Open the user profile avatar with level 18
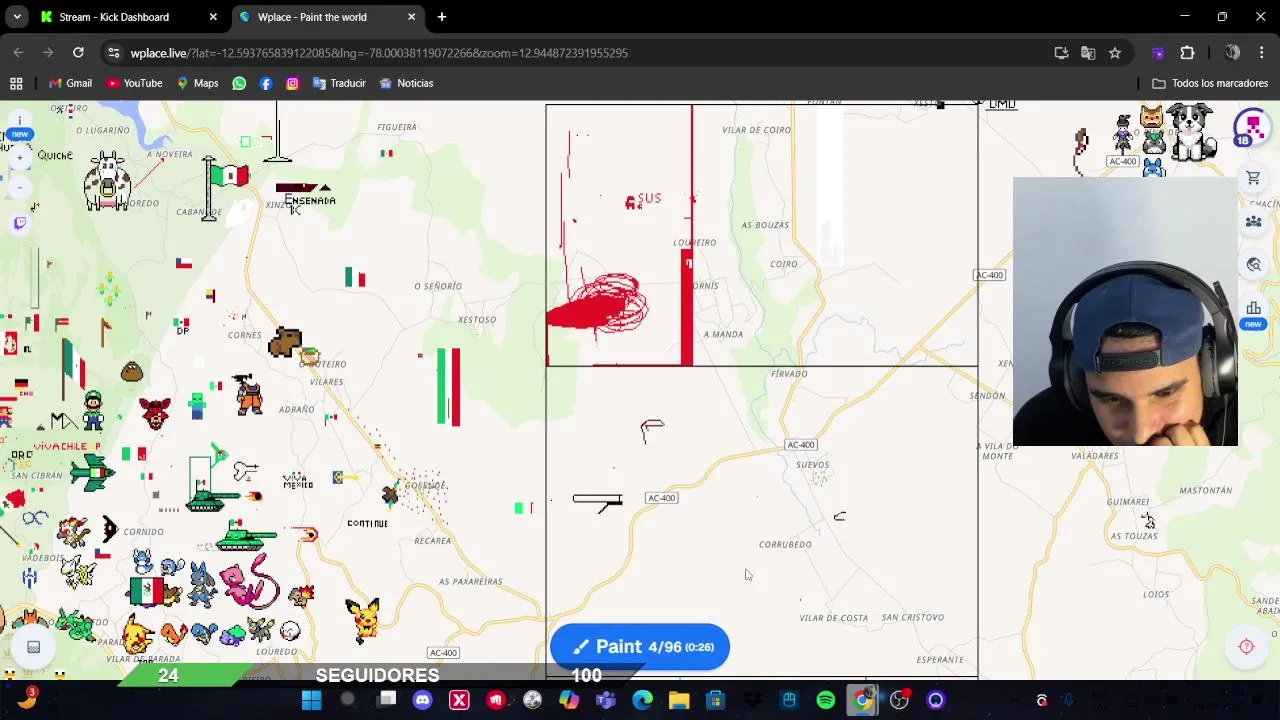 1250,129
